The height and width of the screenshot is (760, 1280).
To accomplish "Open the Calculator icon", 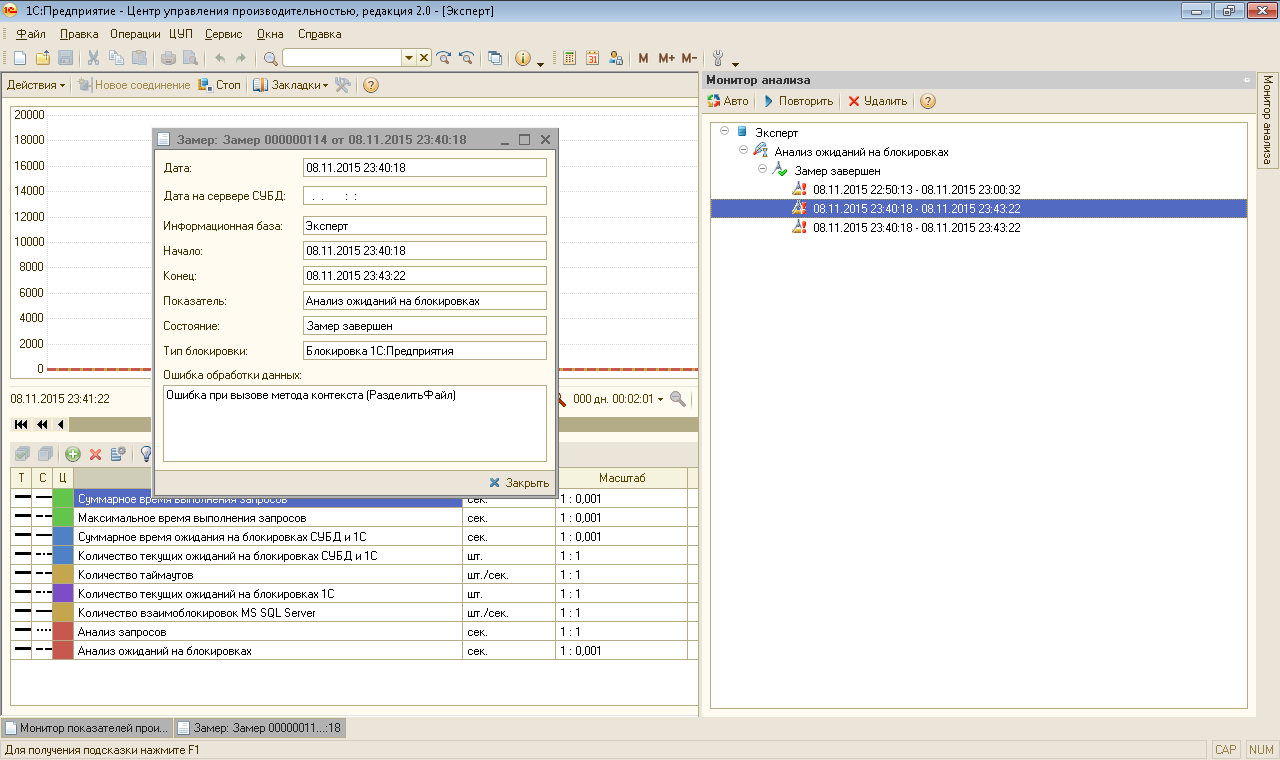I will click(x=570, y=58).
